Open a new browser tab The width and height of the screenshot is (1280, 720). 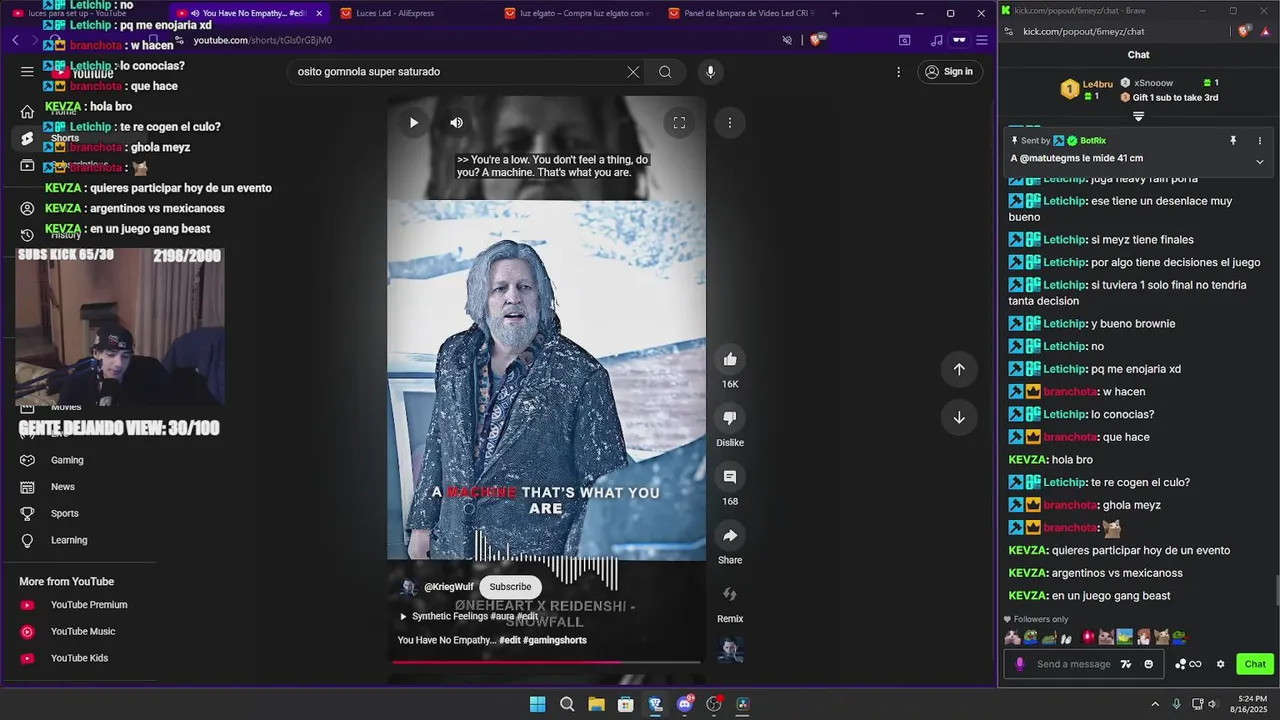(836, 13)
